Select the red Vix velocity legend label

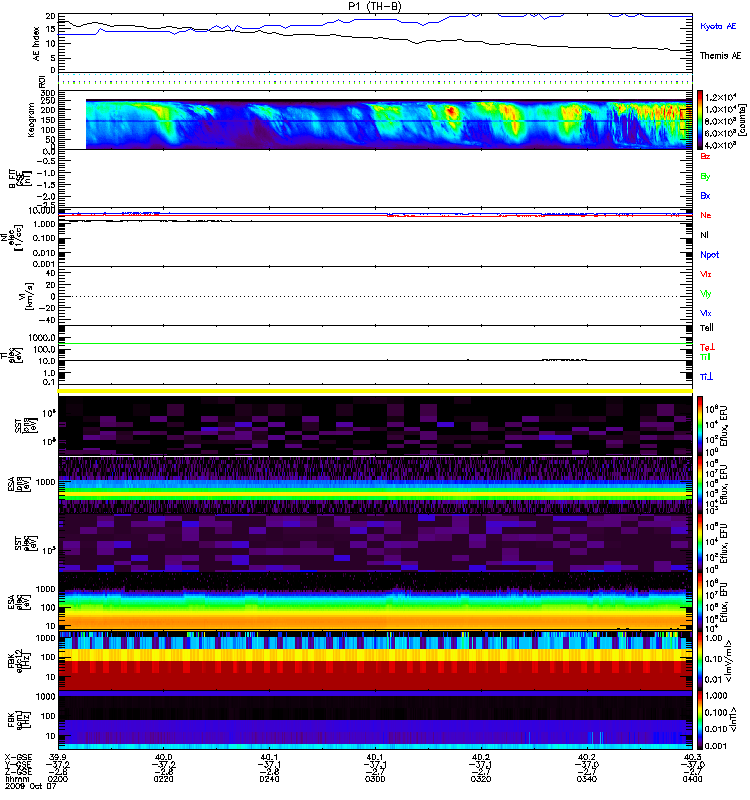706,274
